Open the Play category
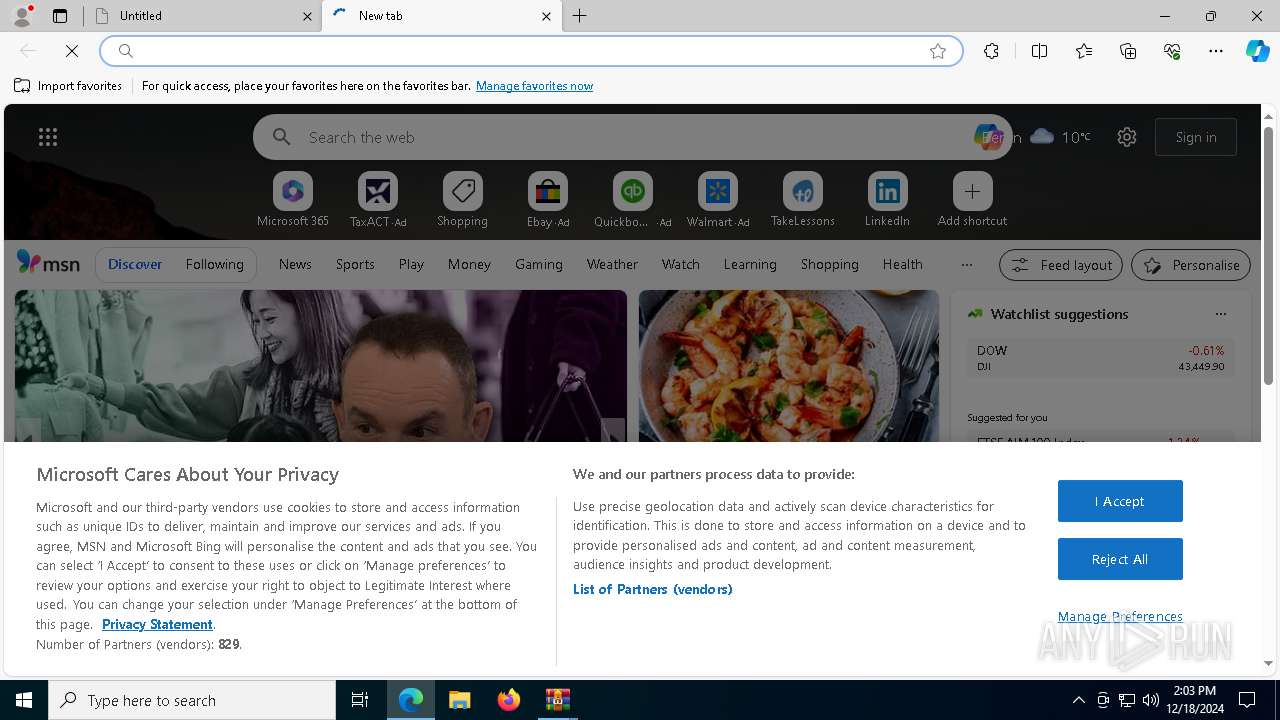 click(411, 264)
